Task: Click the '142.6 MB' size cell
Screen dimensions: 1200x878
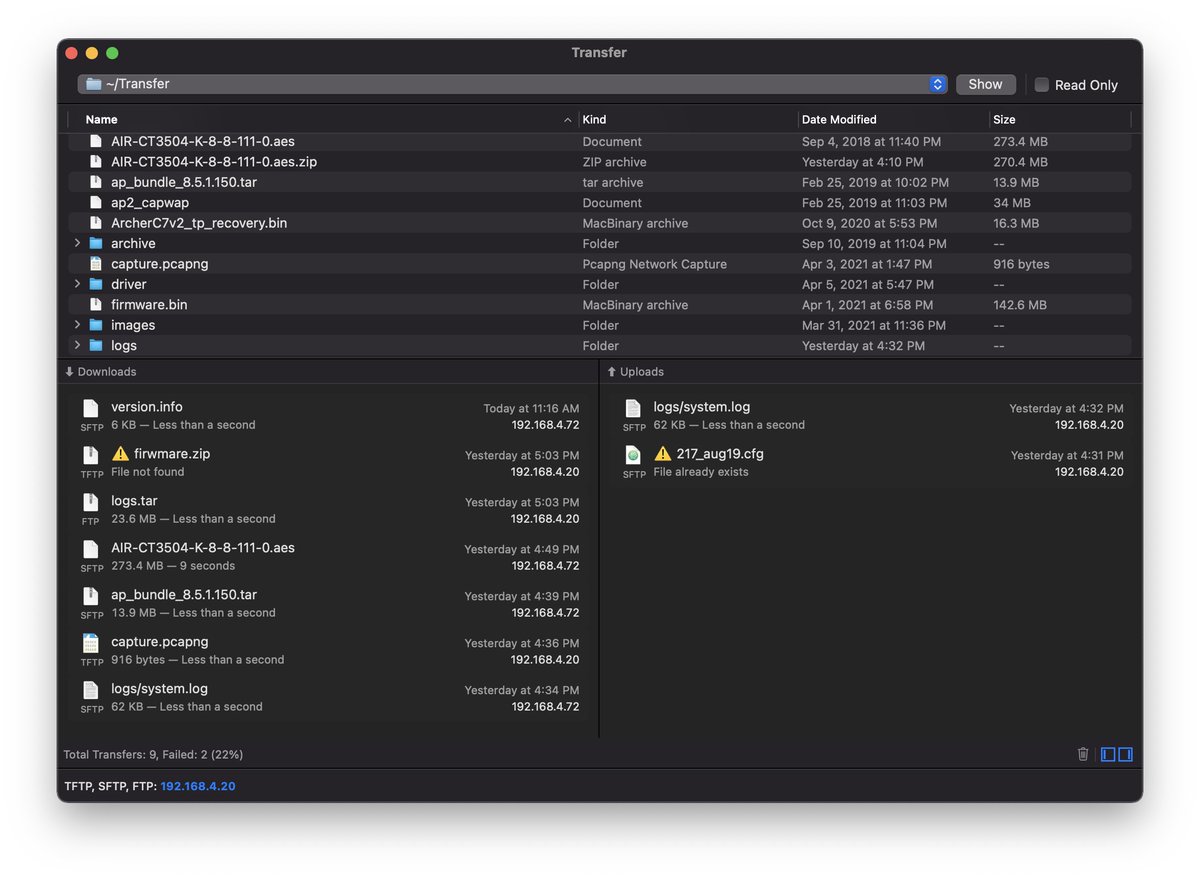Action: [x=1020, y=304]
